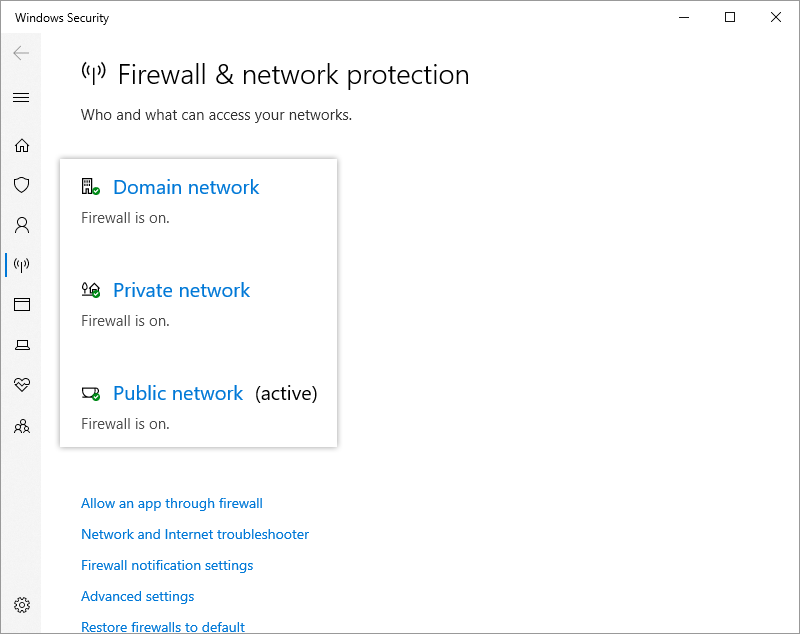Open Firewall notification settings
800x634 pixels.
[x=167, y=565]
